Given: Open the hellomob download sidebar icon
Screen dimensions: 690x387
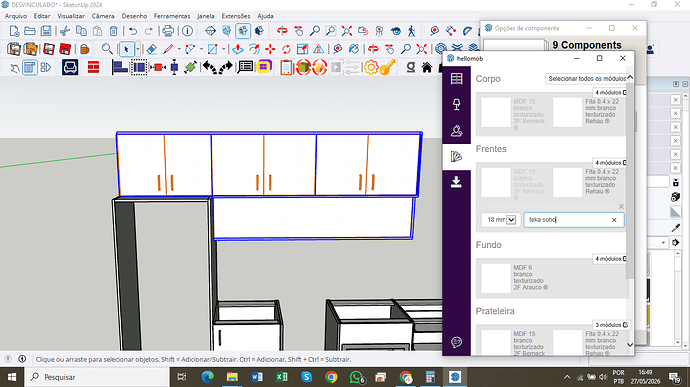Looking at the screenshot, I should point(456,182).
